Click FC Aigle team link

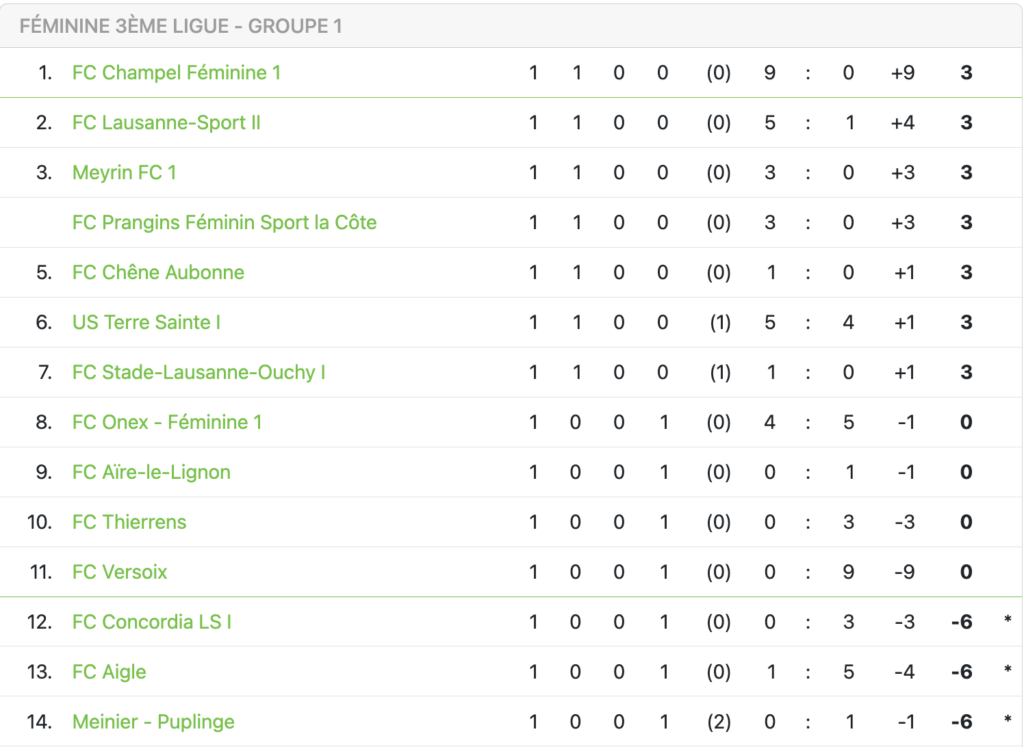point(109,672)
